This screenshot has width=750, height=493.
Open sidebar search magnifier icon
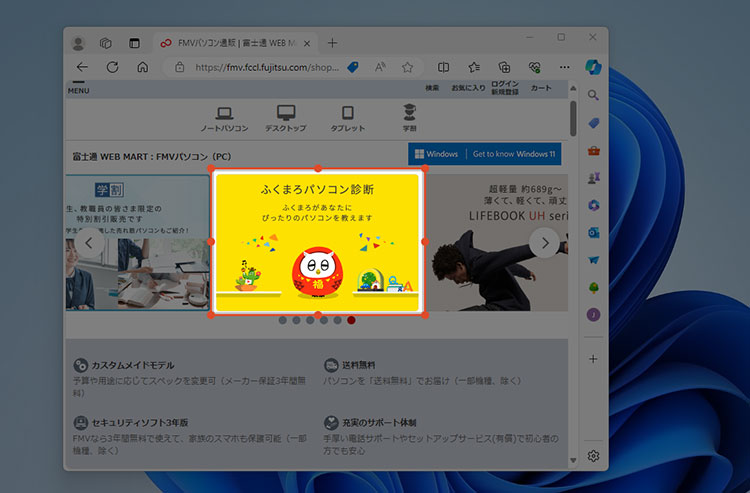click(593, 95)
